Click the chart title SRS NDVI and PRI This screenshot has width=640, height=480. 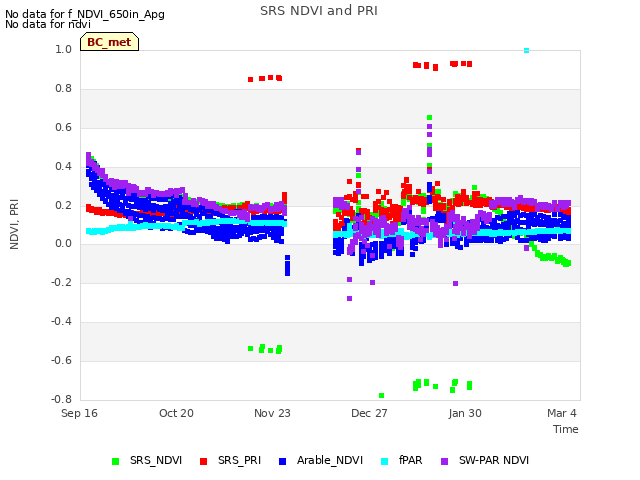(x=319, y=11)
